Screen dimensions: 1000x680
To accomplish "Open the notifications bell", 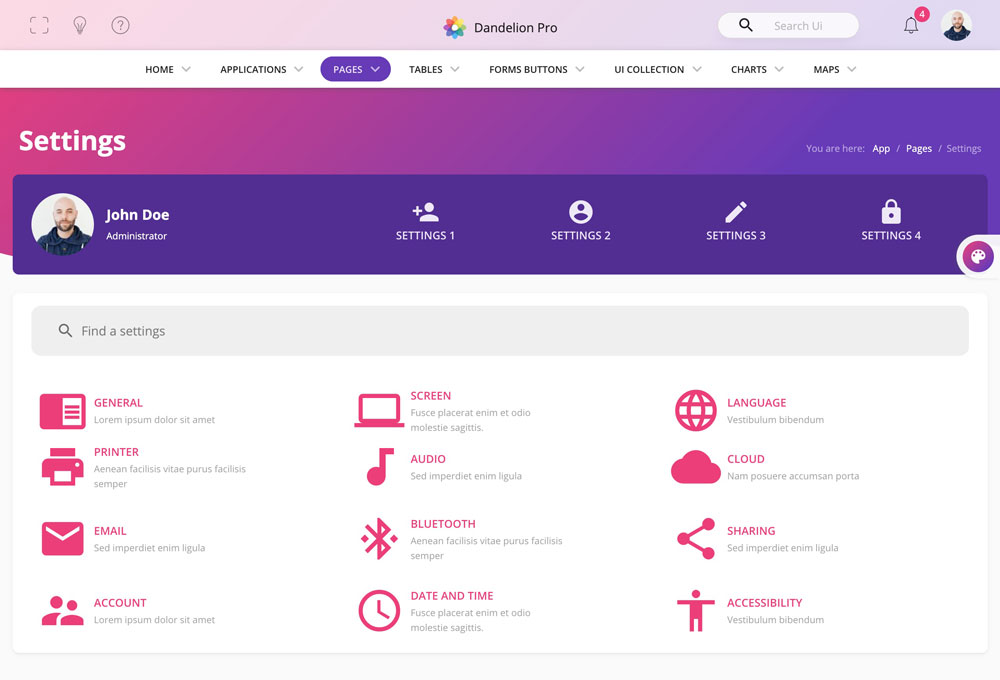I will click(911, 26).
